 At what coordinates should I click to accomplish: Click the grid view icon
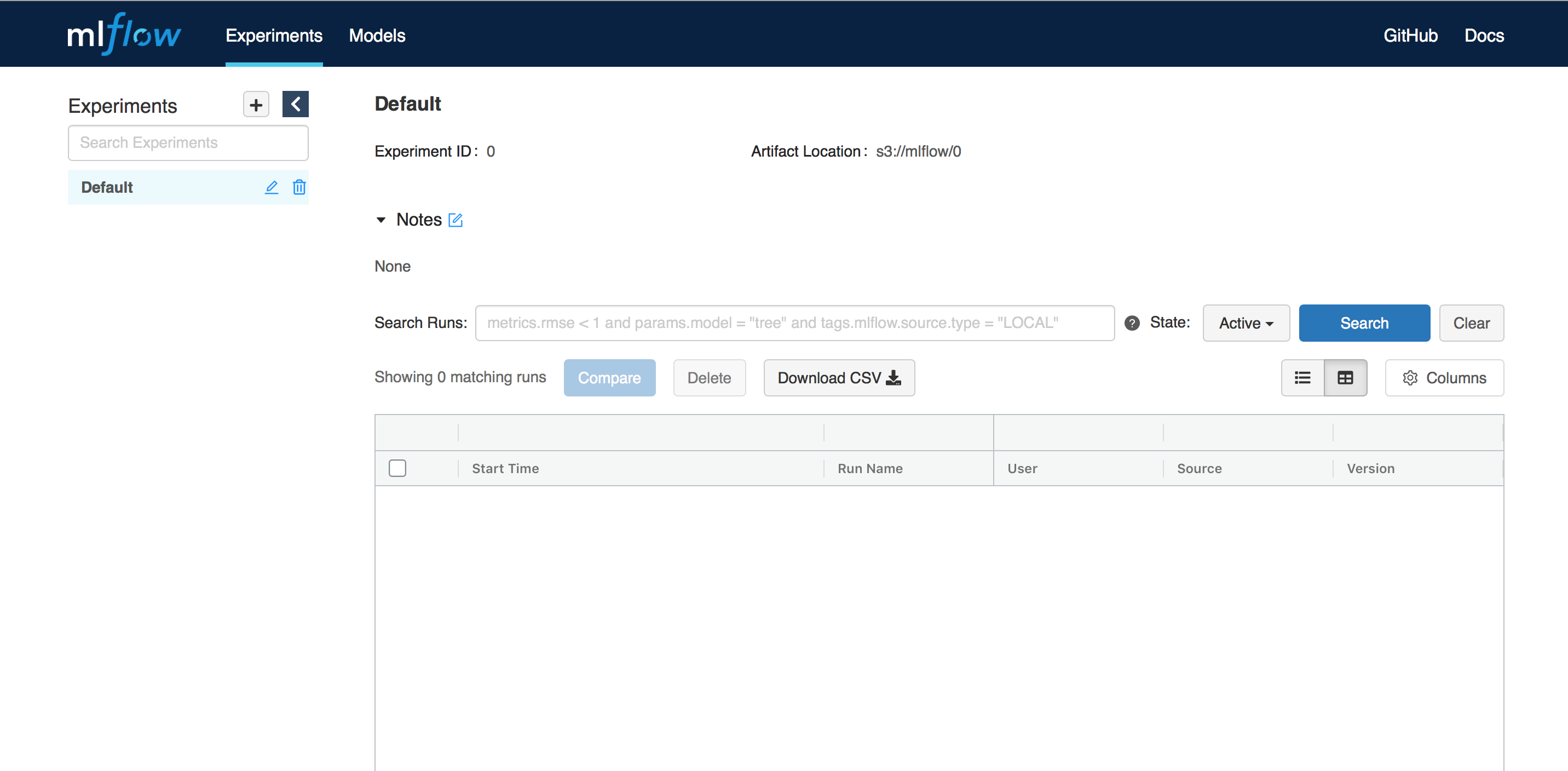1344,378
